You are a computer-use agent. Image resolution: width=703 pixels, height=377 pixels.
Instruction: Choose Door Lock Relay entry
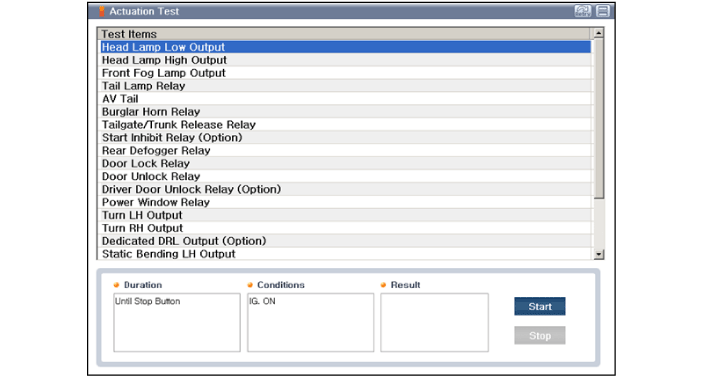pyautogui.click(x=345, y=164)
